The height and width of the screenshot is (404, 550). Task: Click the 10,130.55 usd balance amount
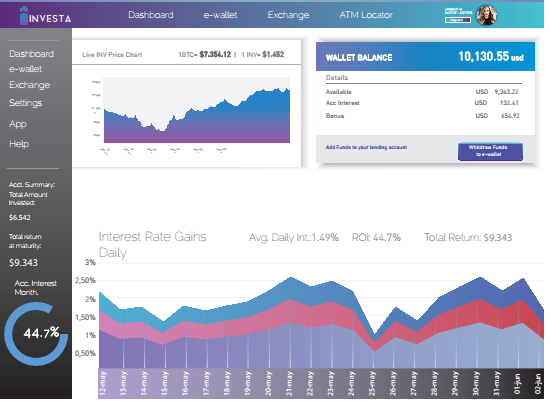(x=491, y=56)
